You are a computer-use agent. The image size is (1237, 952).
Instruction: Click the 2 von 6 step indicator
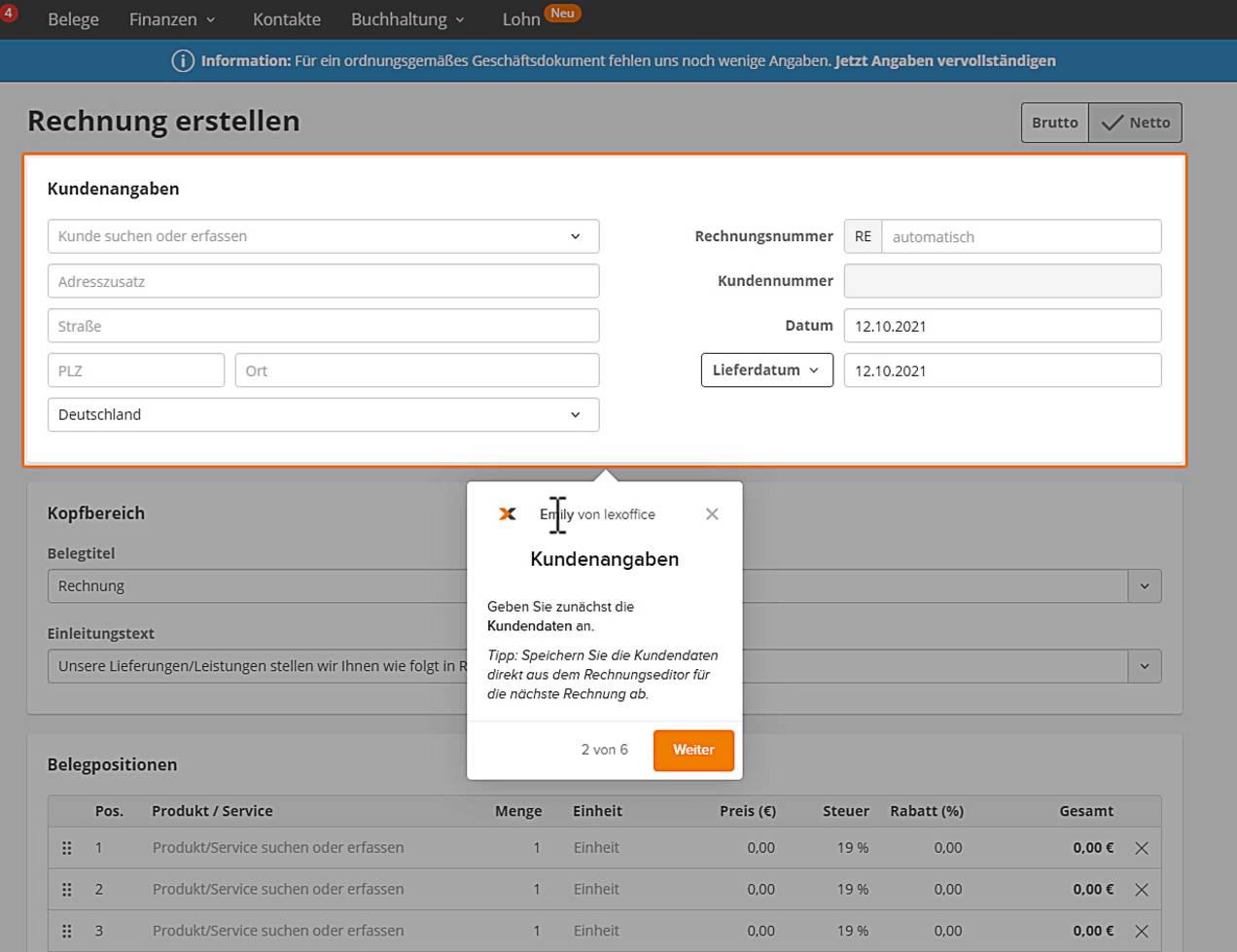pyautogui.click(x=605, y=750)
